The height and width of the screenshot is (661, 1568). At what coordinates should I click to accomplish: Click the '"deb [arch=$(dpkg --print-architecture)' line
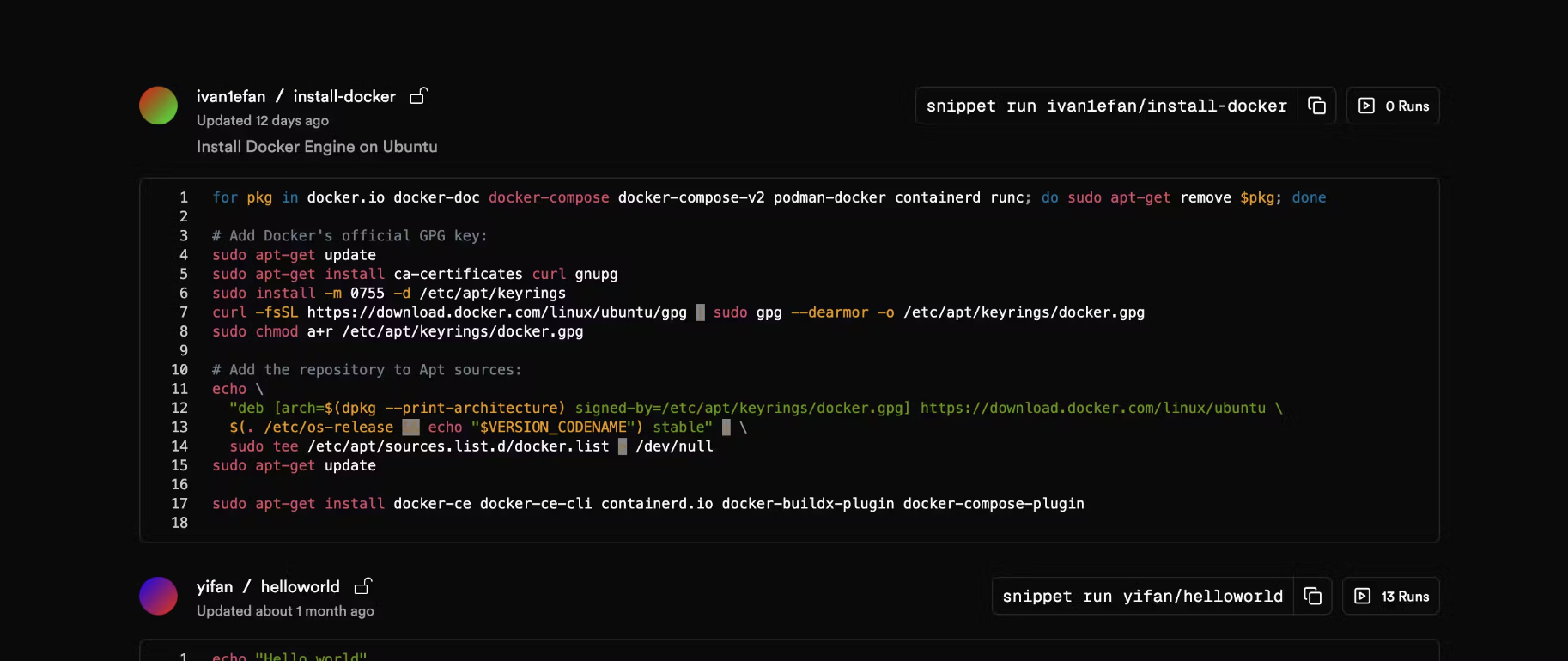[x=756, y=408]
